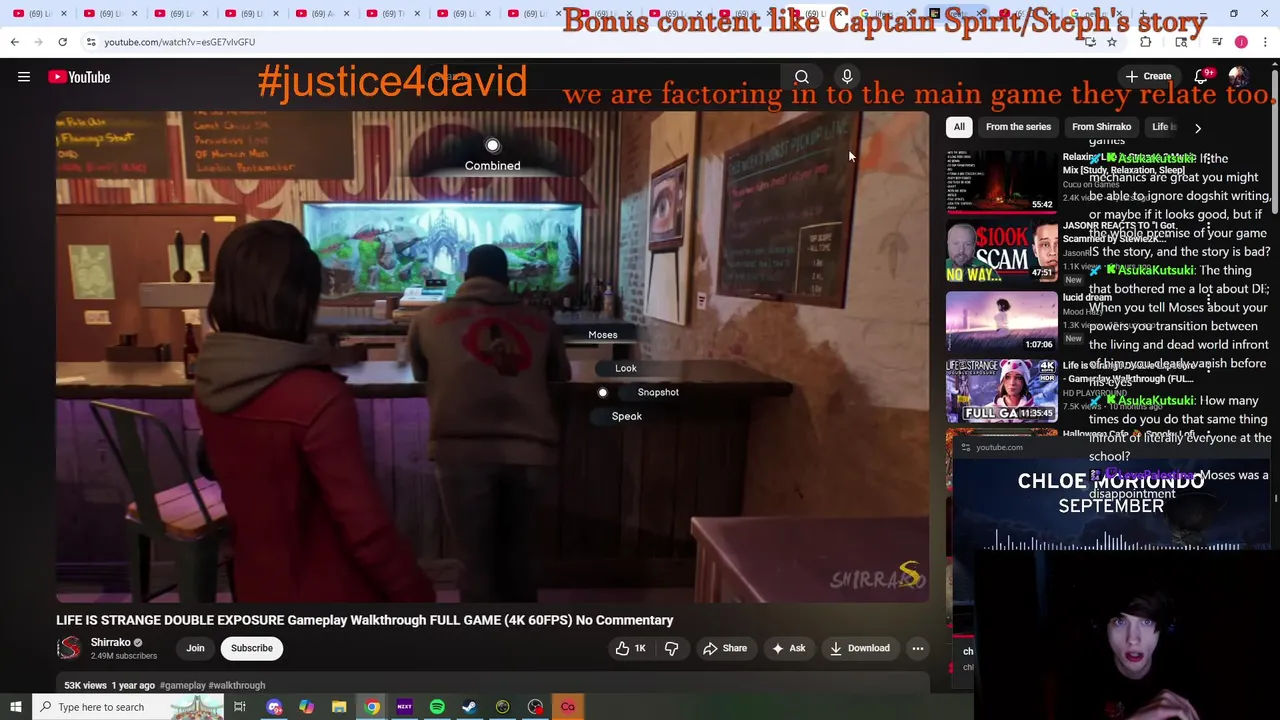View site information icon in address bar

tap(91, 42)
